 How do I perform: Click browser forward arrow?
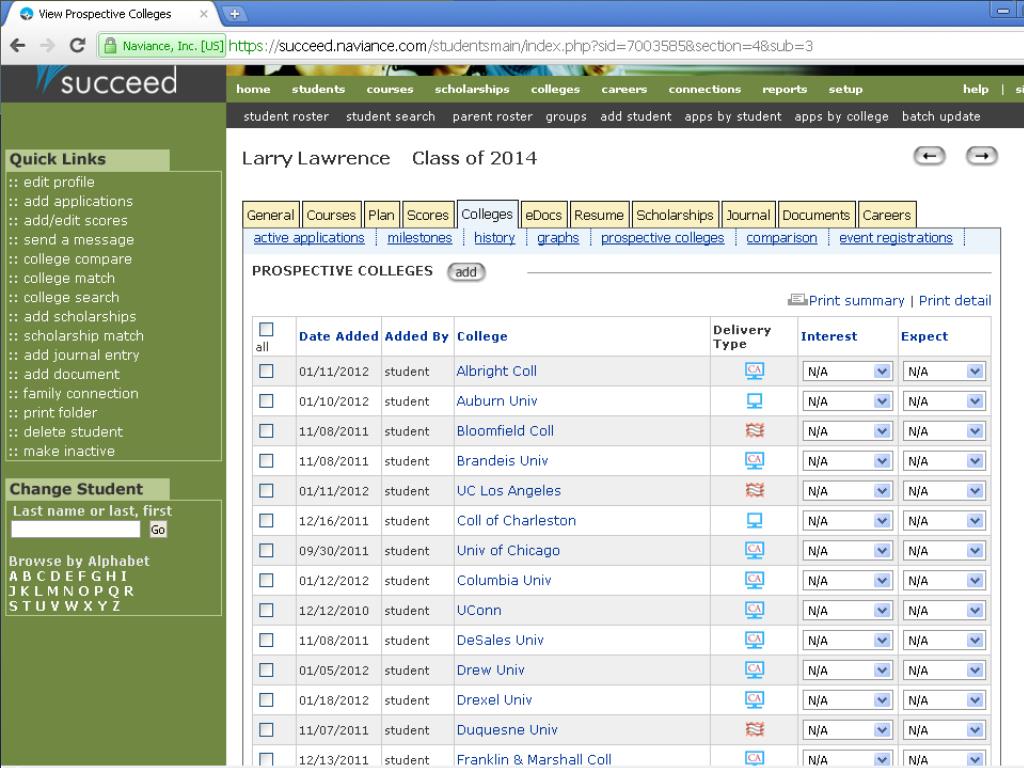pos(48,46)
